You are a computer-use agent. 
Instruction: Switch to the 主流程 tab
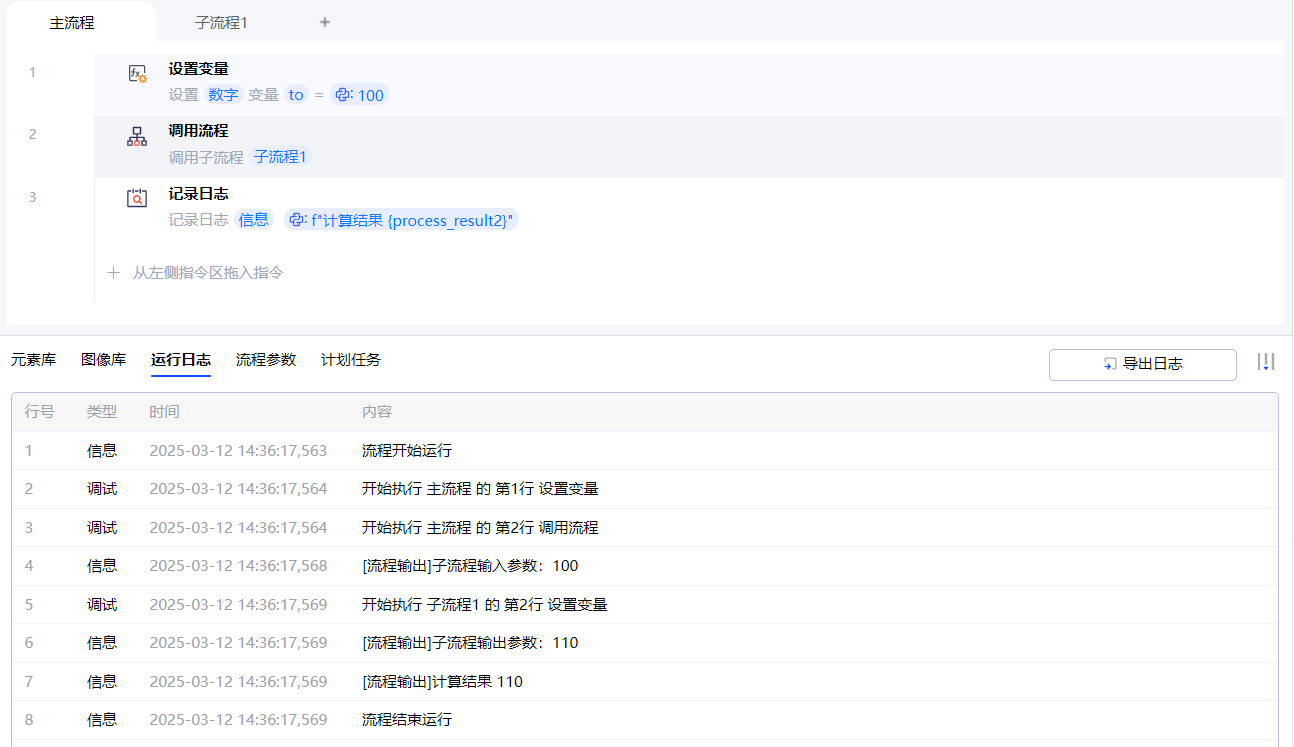[x=72, y=22]
